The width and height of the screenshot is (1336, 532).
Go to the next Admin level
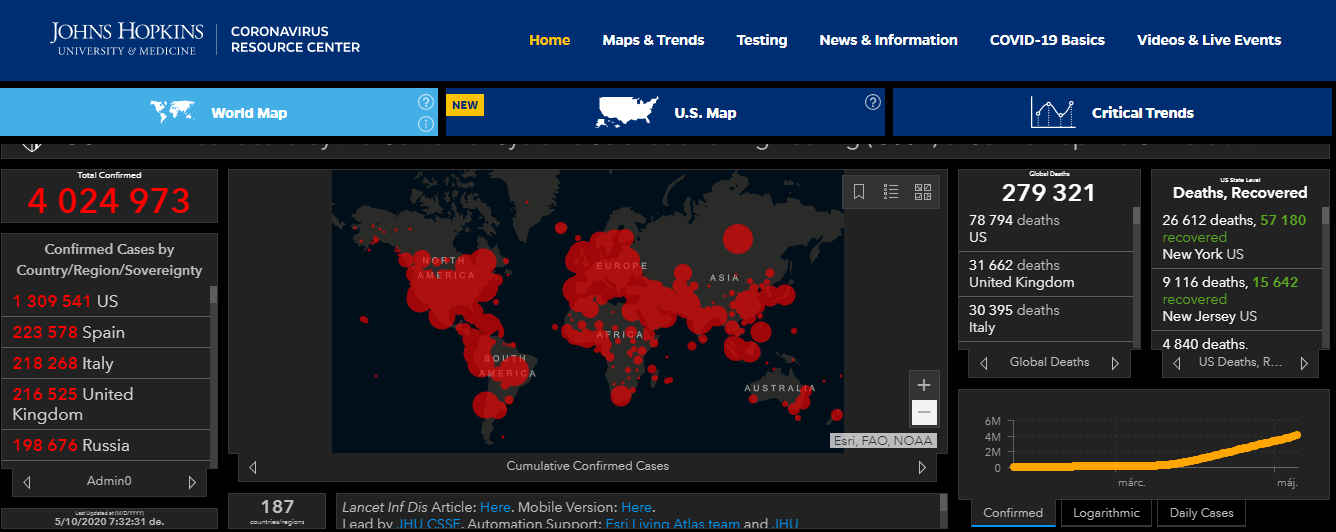tap(192, 482)
